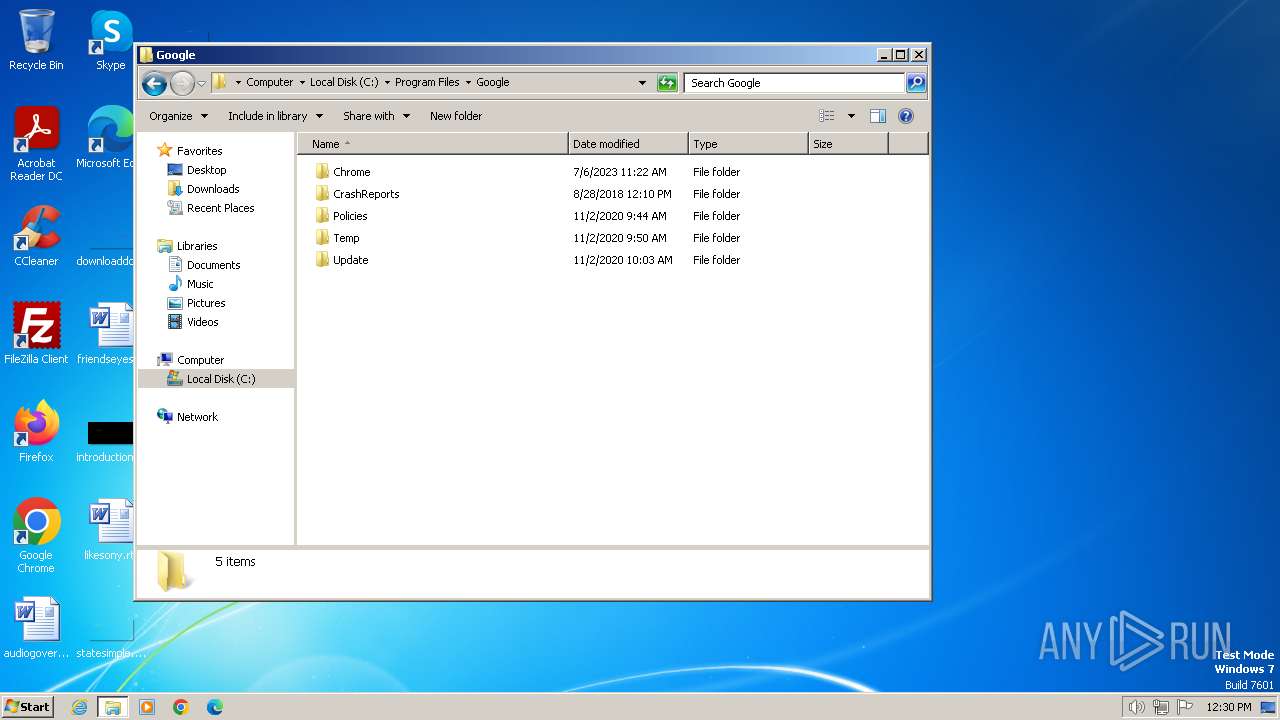Open the recent pages dropdown arrow
The image size is (1280, 720).
pos(202,83)
